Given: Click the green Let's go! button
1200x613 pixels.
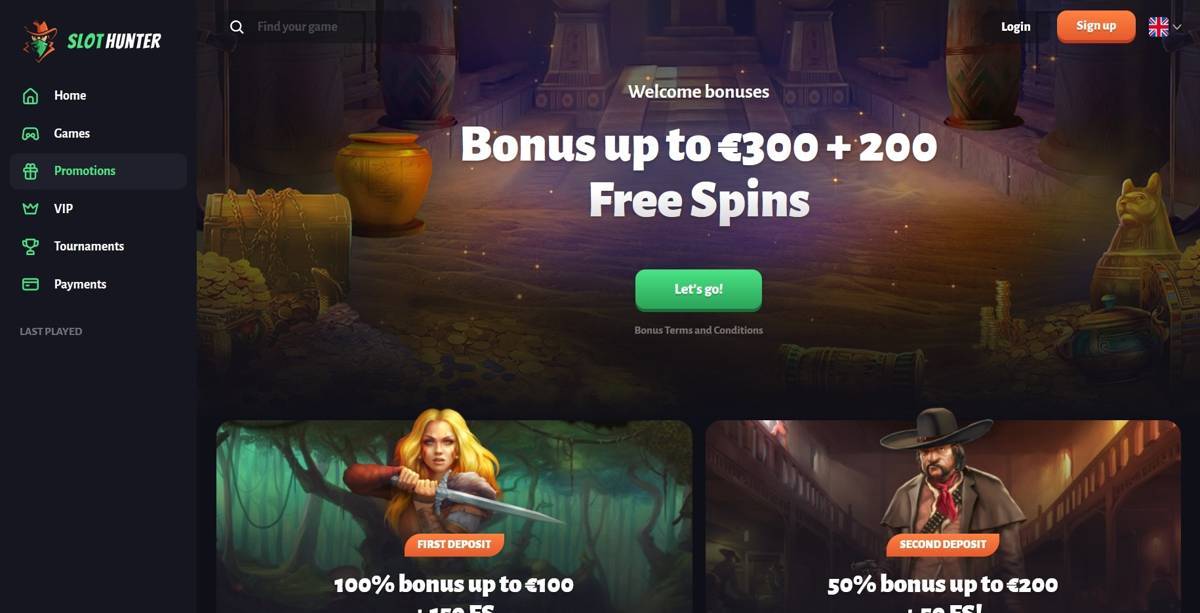Looking at the screenshot, I should (698, 289).
